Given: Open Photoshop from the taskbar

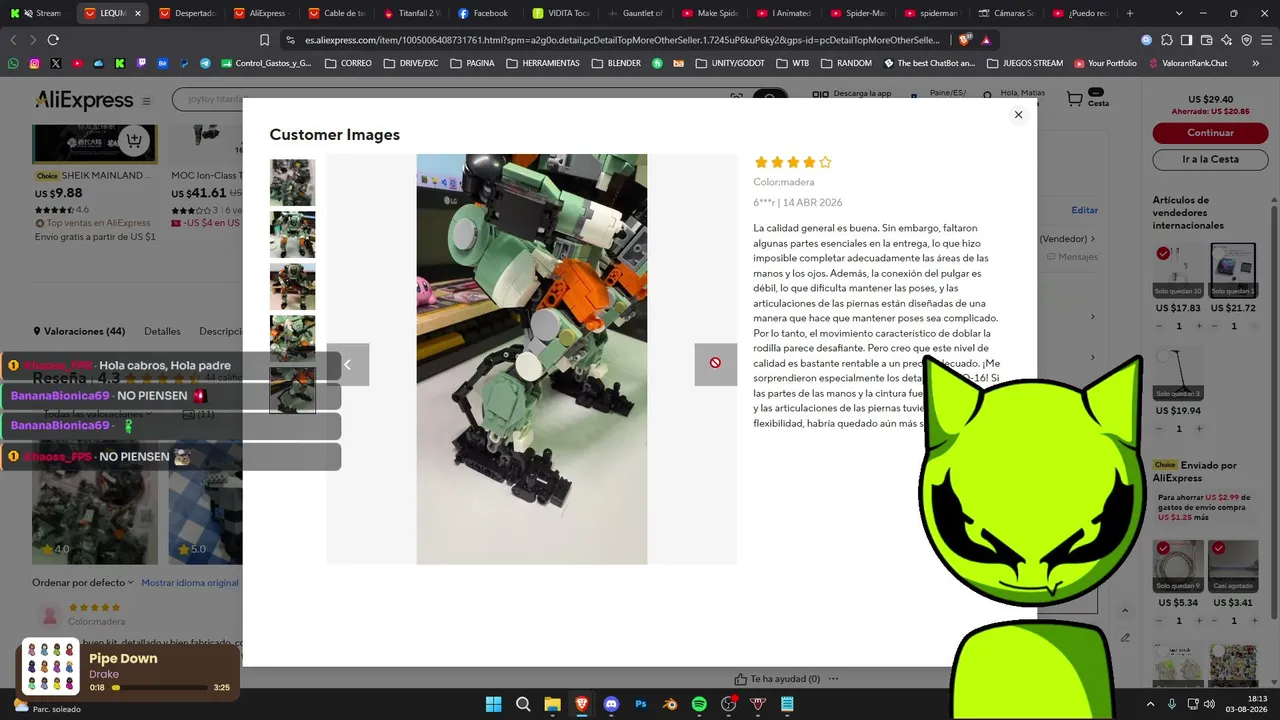Looking at the screenshot, I should click(641, 704).
